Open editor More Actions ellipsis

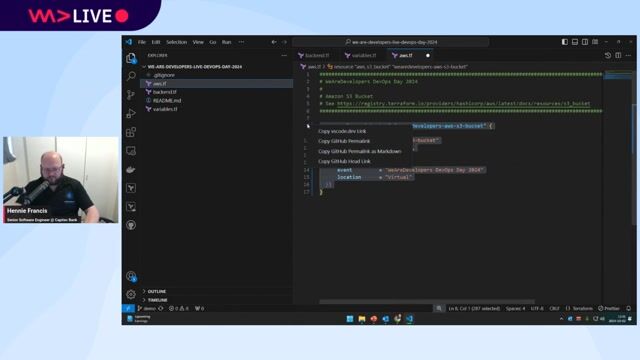629,56
